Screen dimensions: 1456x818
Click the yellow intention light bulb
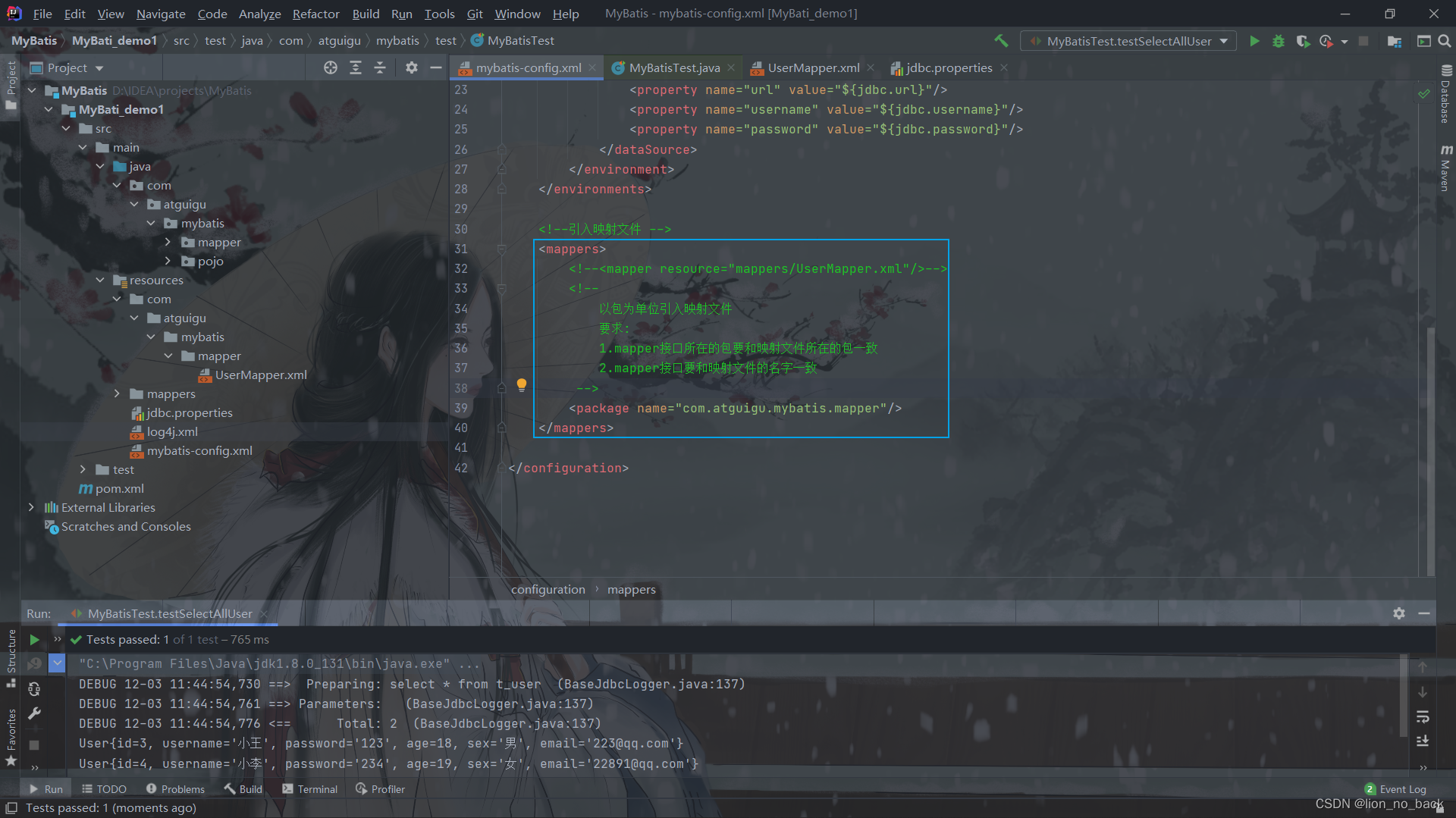[x=522, y=385]
